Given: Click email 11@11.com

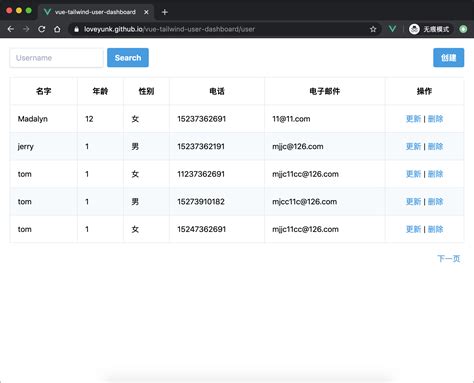Looking at the screenshot, I should (x=291, y=119).
